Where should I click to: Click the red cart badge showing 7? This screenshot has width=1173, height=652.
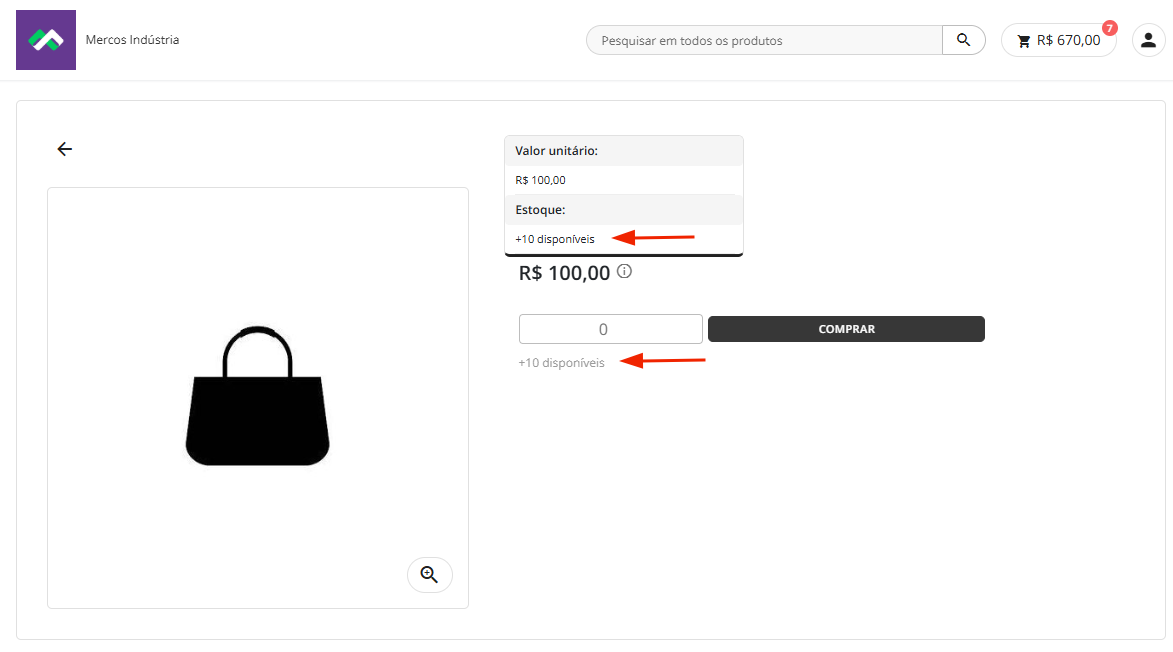click(x=1109, y=28)
